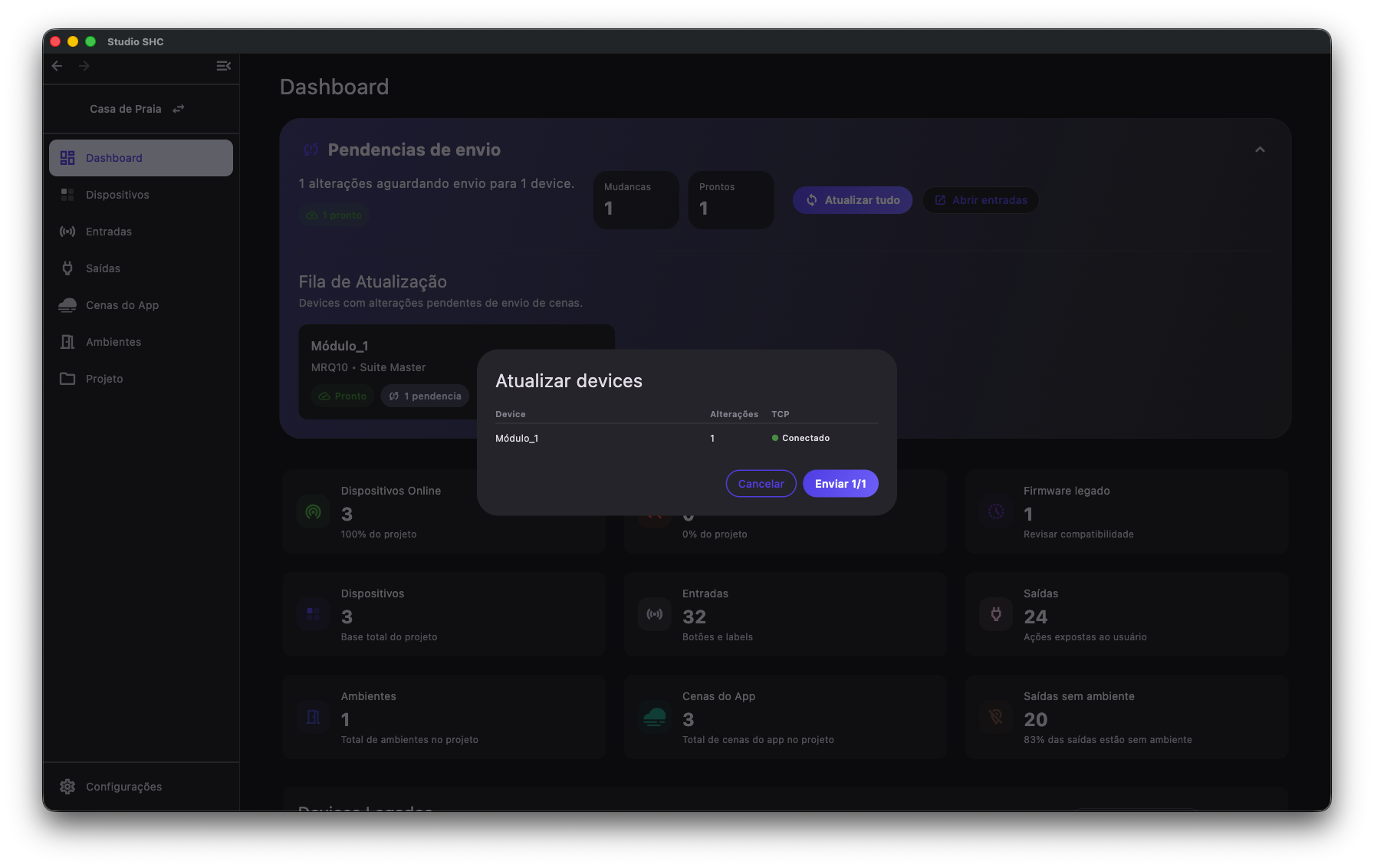Open Cenas do App in the sidebar
The height and width of the screenshot is (868, 1374).
141,305
